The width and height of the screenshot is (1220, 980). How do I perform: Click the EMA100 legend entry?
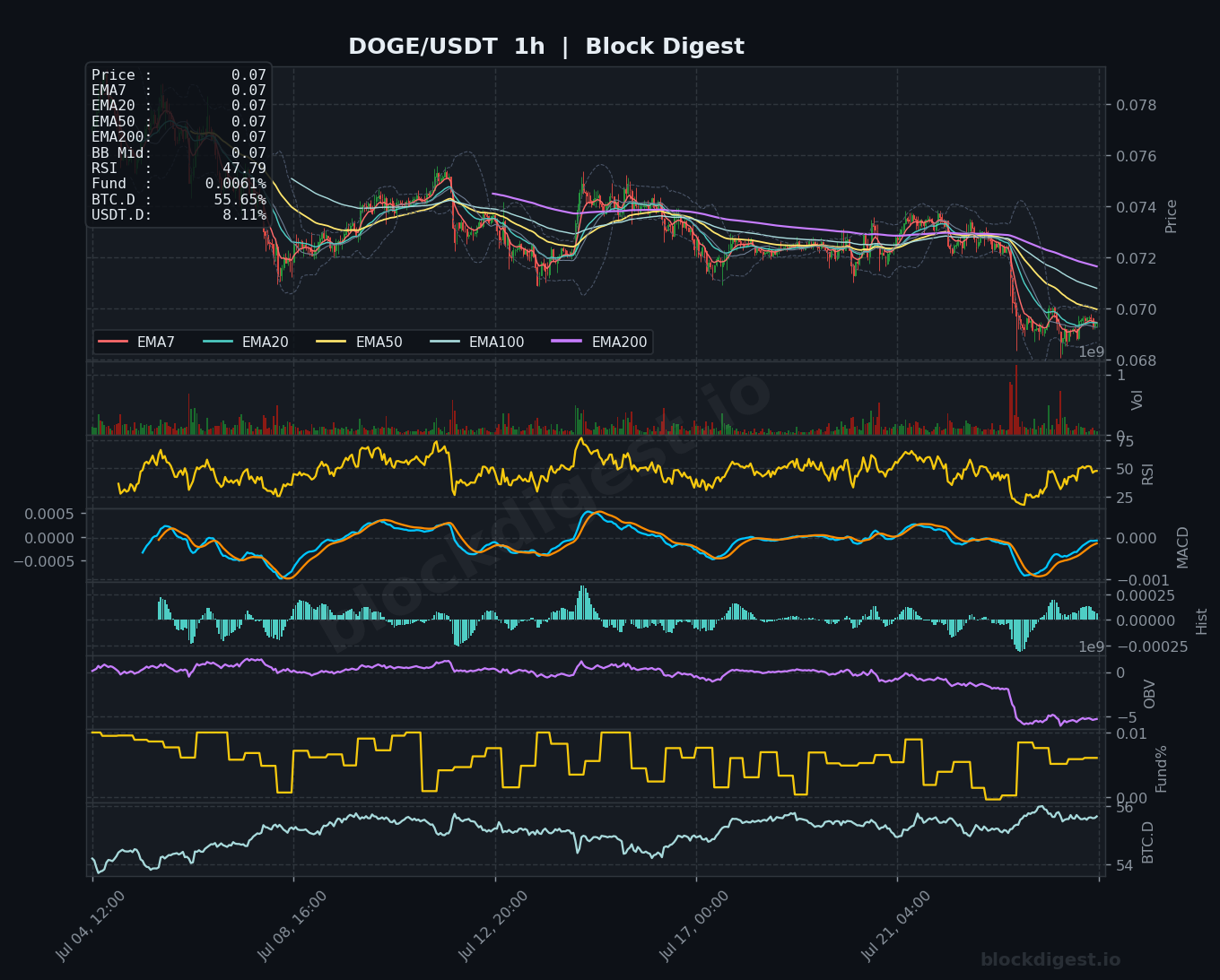click(476, 342)
